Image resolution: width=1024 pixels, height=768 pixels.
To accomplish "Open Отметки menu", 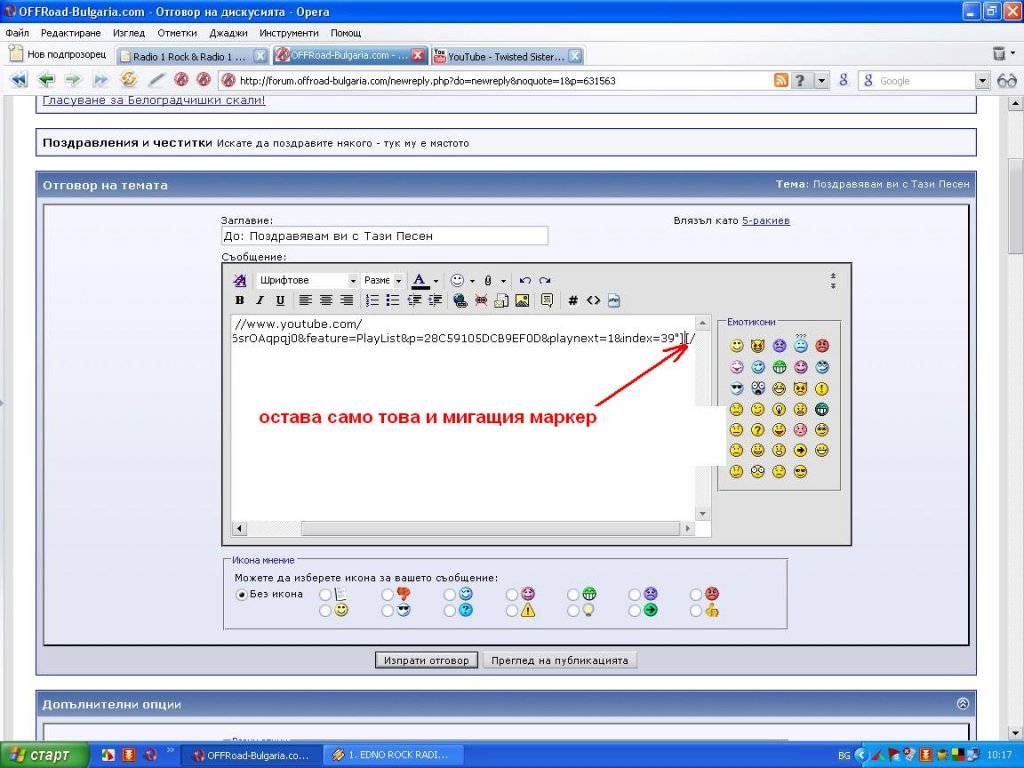I will pyautogui.click(x=177, y=33).
